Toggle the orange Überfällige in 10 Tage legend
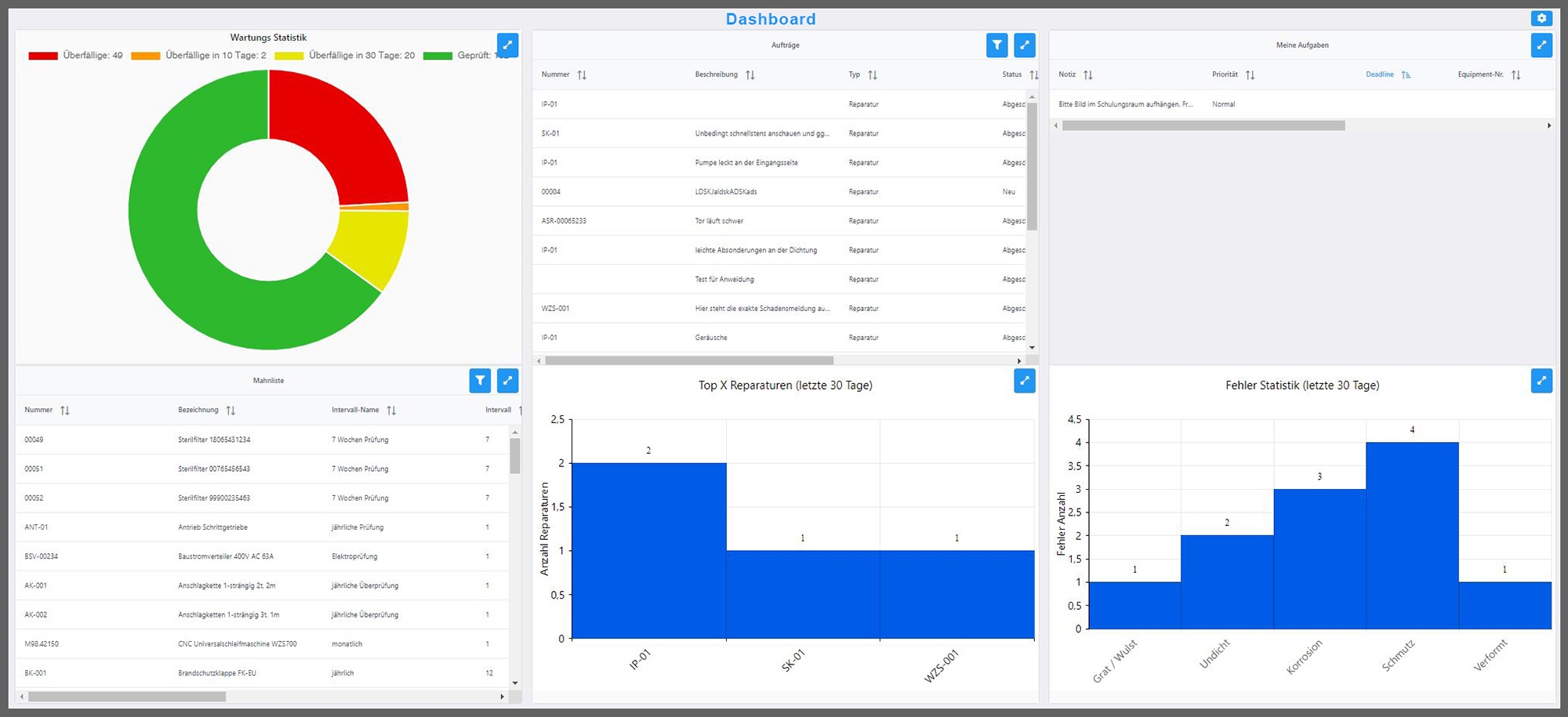The width and height of the screenshot is (1568, 717). 199,56
